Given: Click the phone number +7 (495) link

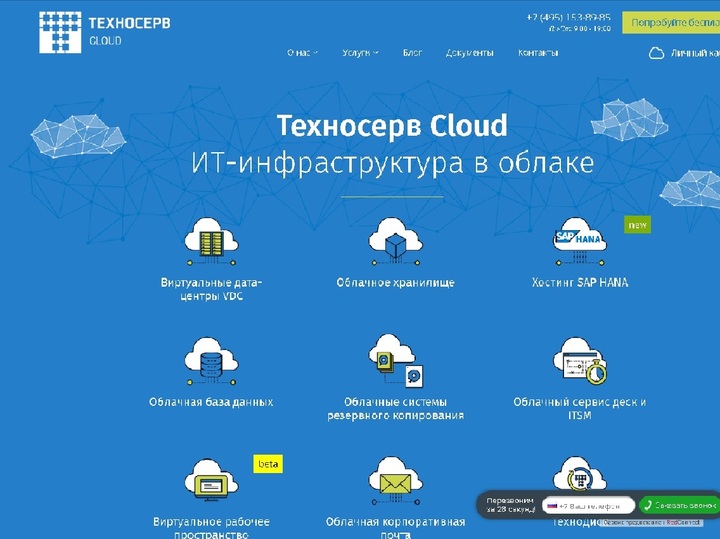Looking at the screenshot, I should 568,17.
